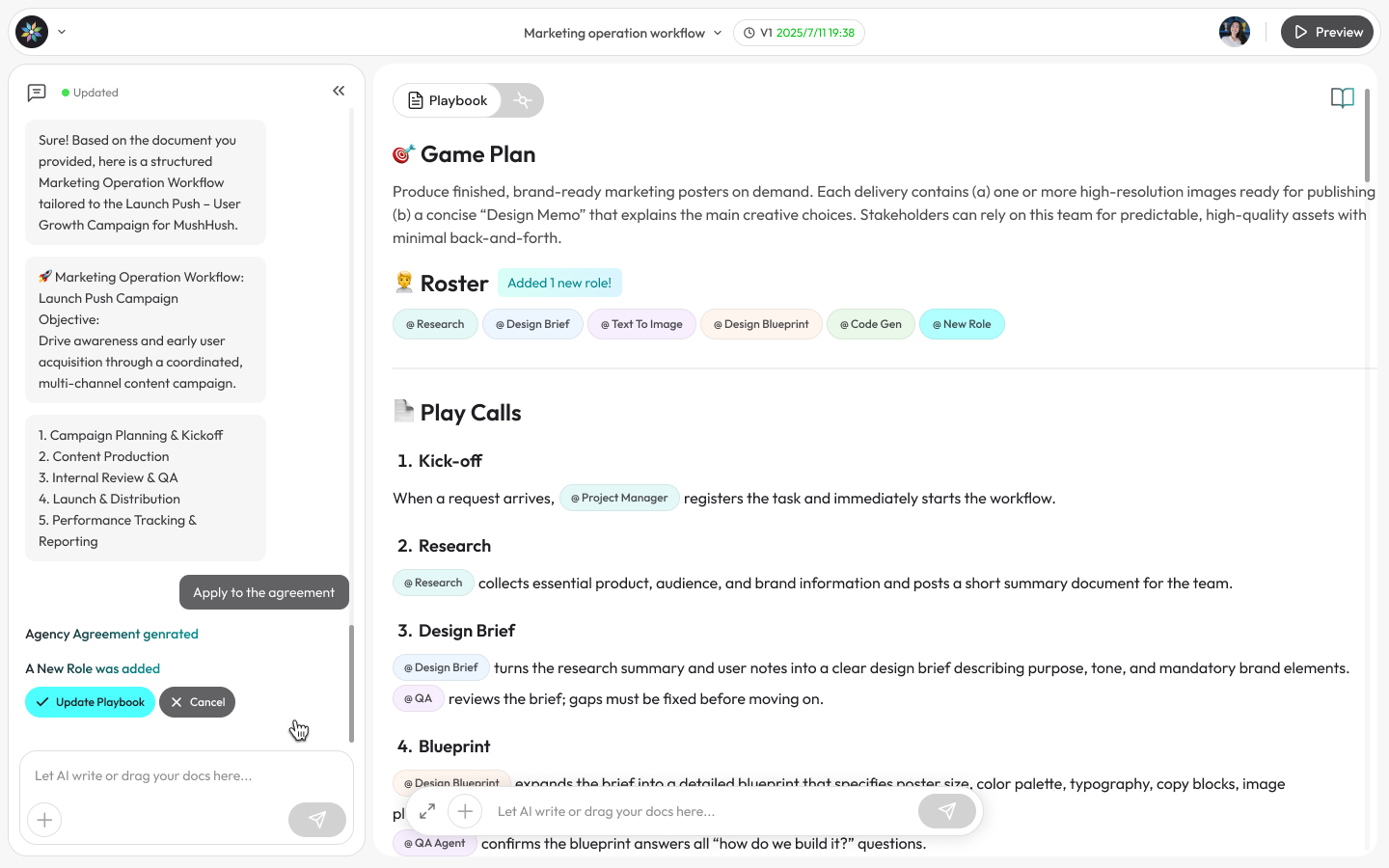This screenshot has width=1389, height=868.
Task: Switch to the workflow graph view toggle
Action: pos(522,100)
